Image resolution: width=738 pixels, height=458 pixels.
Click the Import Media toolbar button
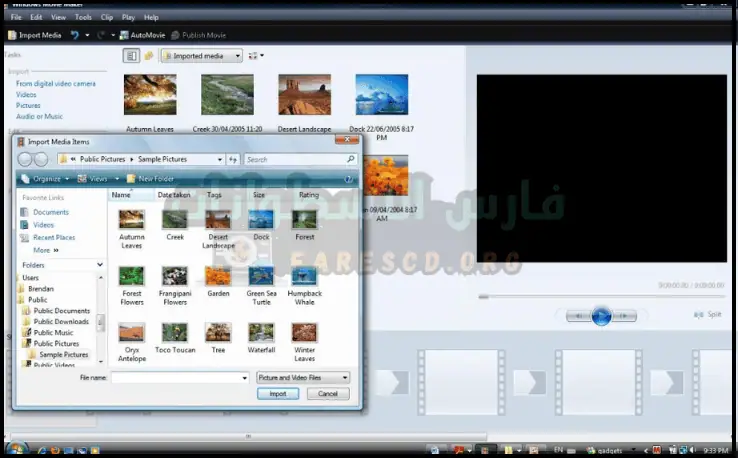click(x=34, y=35)
